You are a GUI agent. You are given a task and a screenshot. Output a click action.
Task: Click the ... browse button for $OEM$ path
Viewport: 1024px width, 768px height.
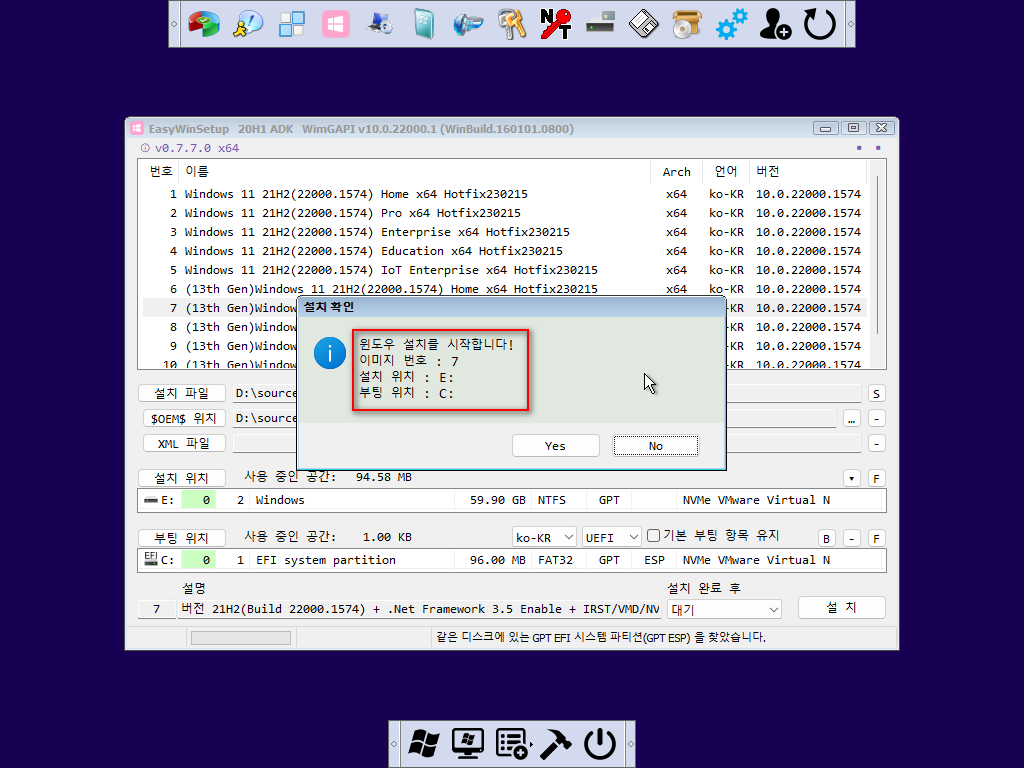[852, 419]
